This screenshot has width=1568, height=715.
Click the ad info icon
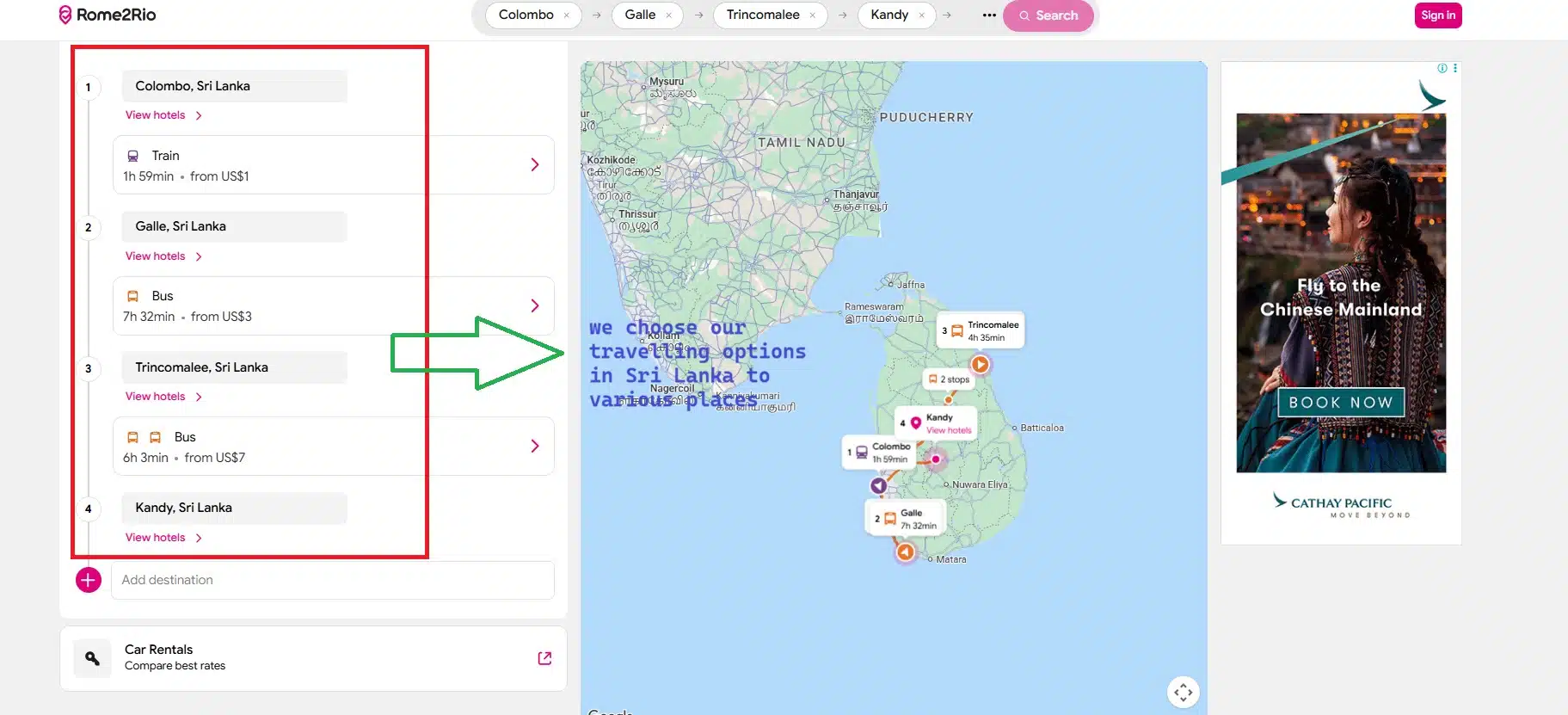click(1442, 68)
